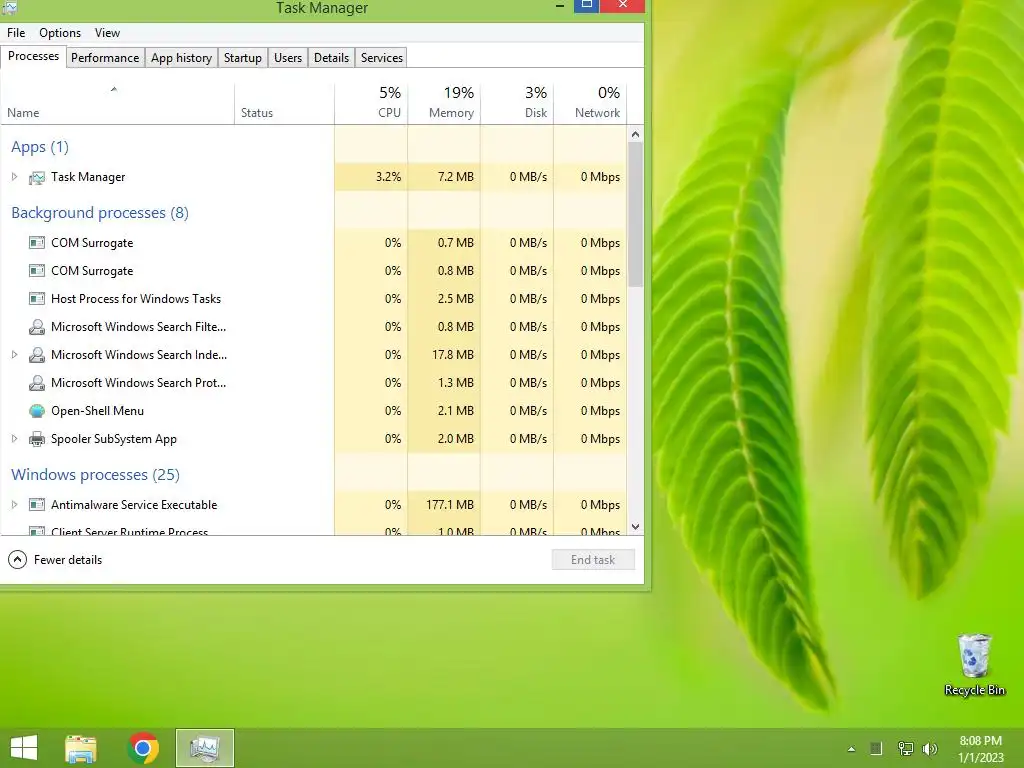Open the File menu

click(16, 33)
